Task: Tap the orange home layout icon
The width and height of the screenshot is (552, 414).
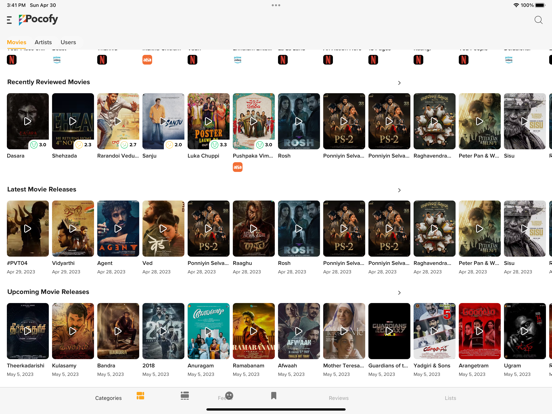Action: [140, 396]
